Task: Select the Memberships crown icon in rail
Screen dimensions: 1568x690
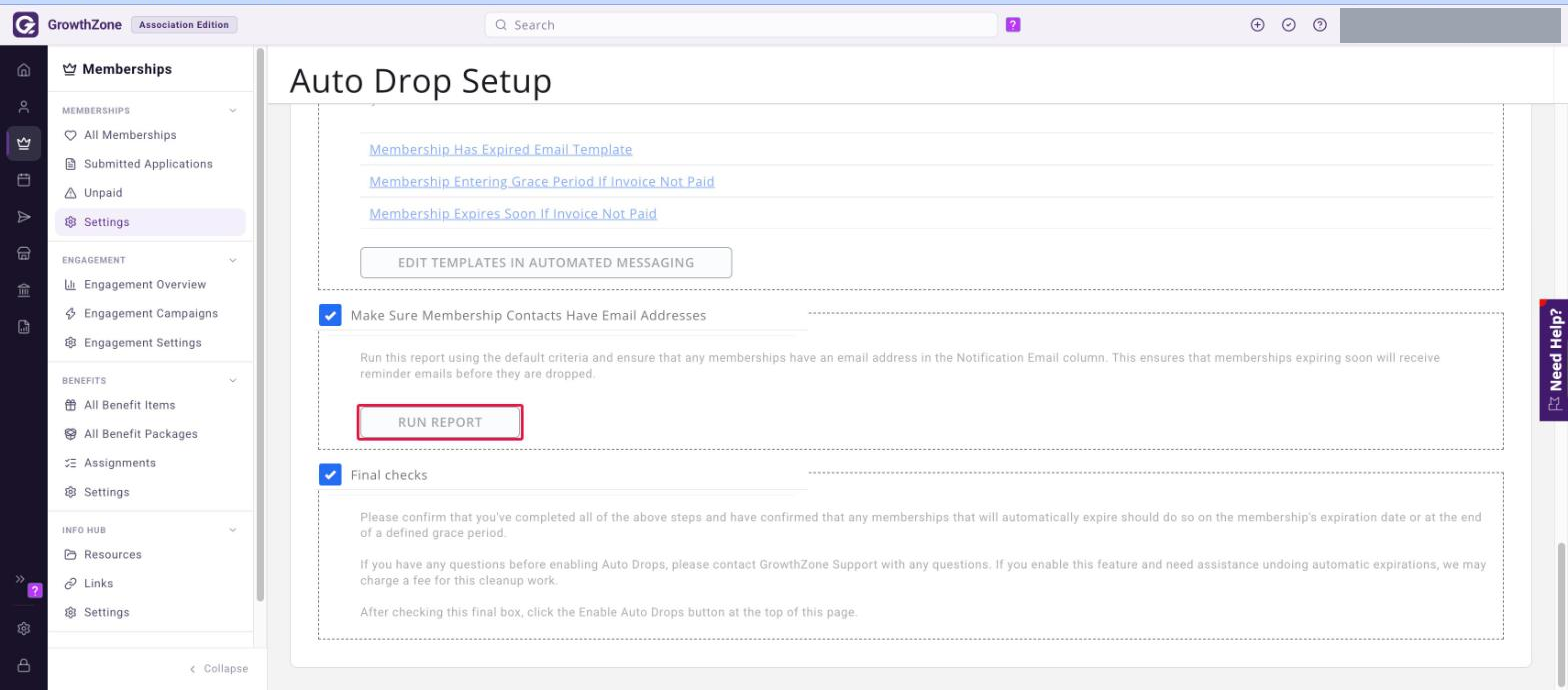Action: click(24, 144)
